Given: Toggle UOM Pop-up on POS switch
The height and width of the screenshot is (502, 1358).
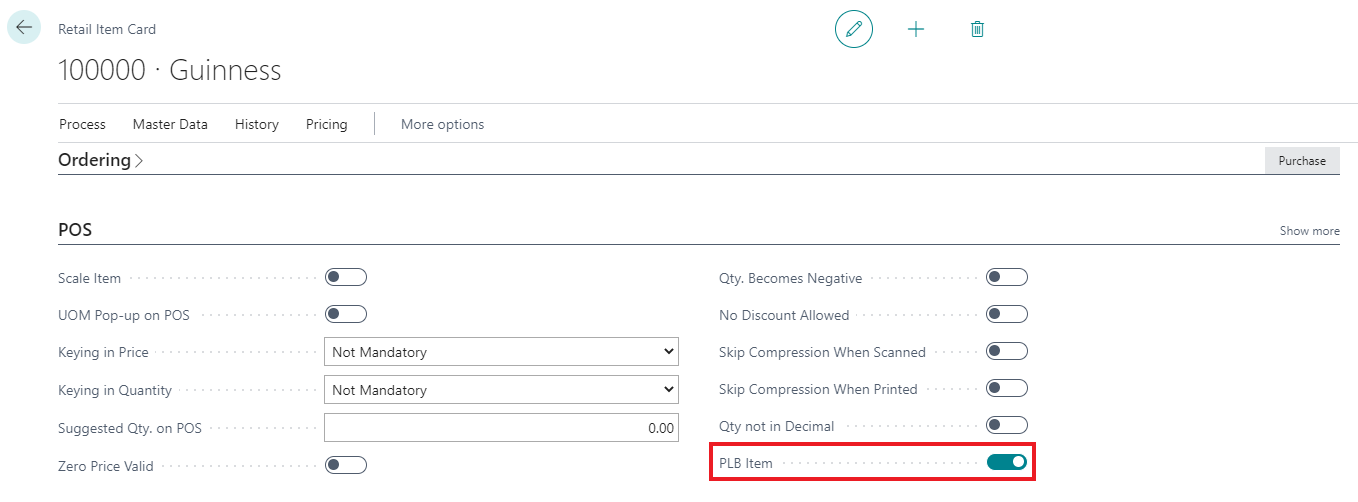Looking at the screenshot, I should coord(346,314).
